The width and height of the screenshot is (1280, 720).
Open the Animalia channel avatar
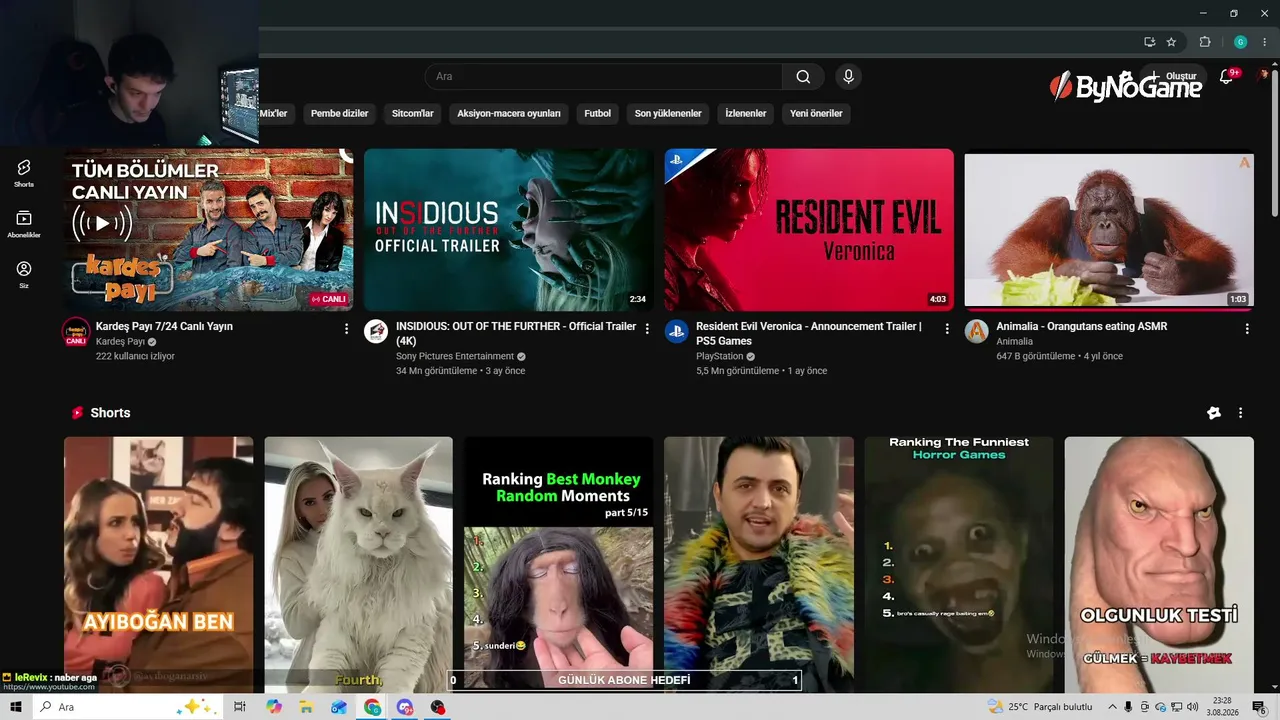(977, 331)
